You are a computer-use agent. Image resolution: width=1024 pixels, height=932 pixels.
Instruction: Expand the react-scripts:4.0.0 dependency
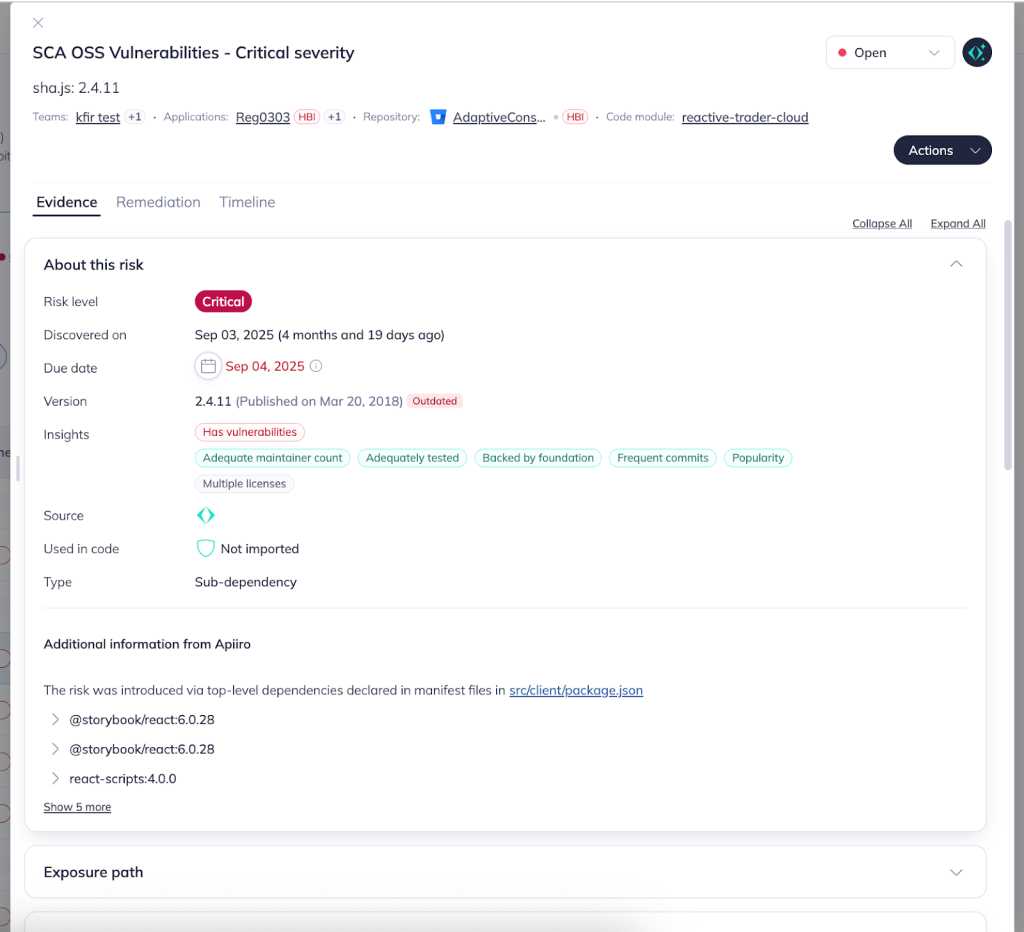click(56, 779)
